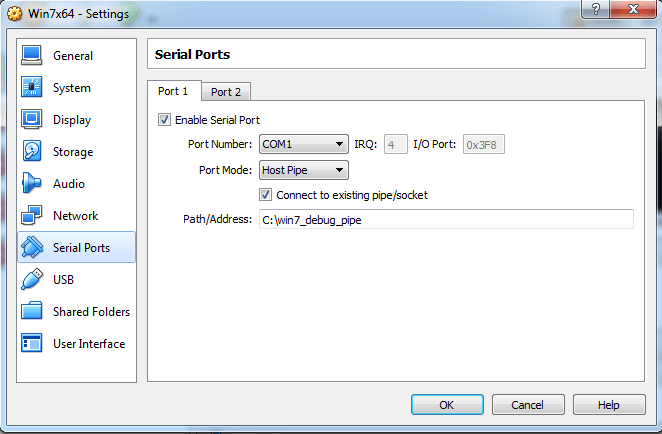The height and width of the screenshot is (434, 662).
Task: Open Display settings monitor icon
Action: [32, 120]
